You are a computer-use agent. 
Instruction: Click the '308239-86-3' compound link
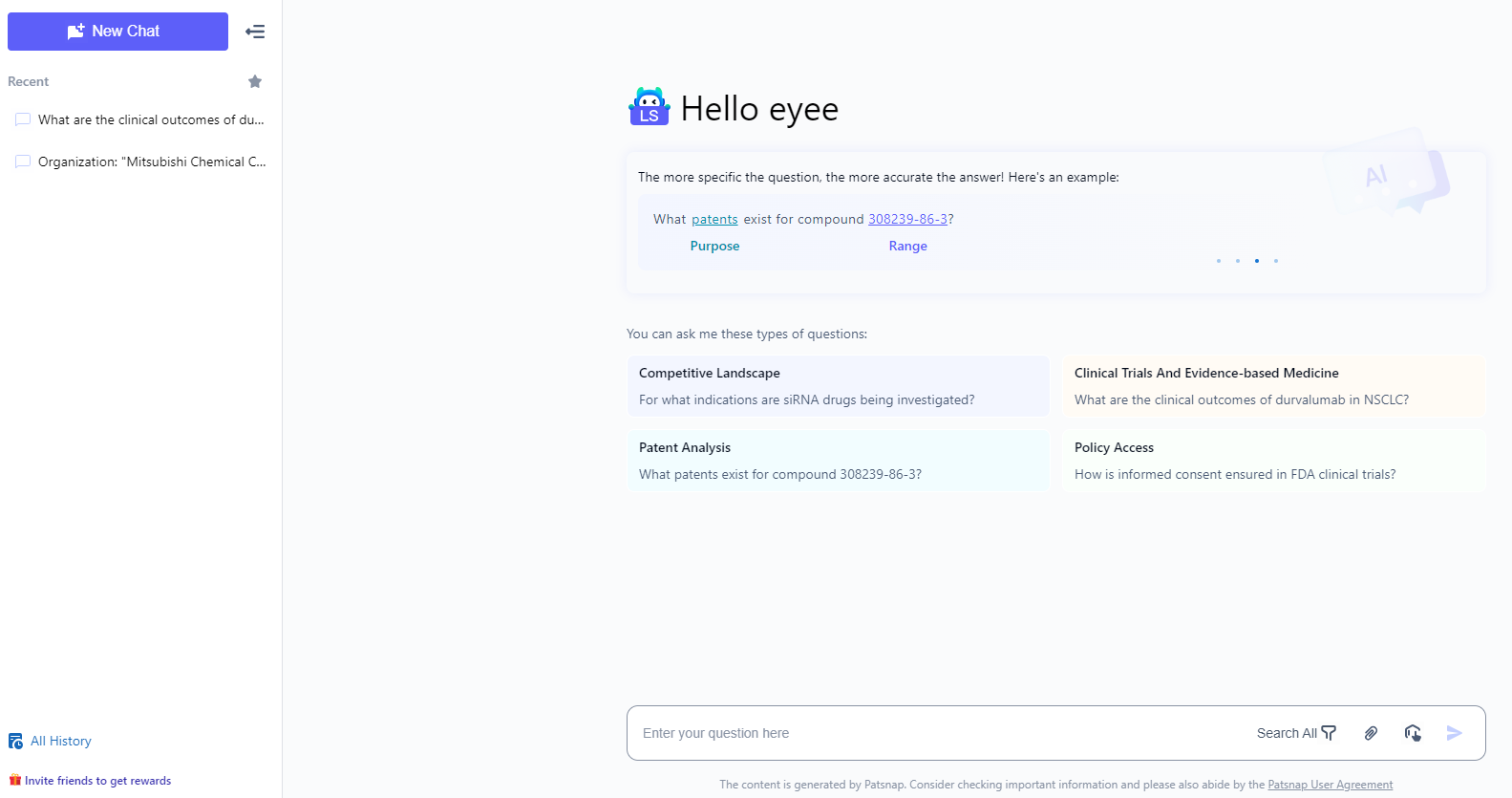tap(907, 219)
